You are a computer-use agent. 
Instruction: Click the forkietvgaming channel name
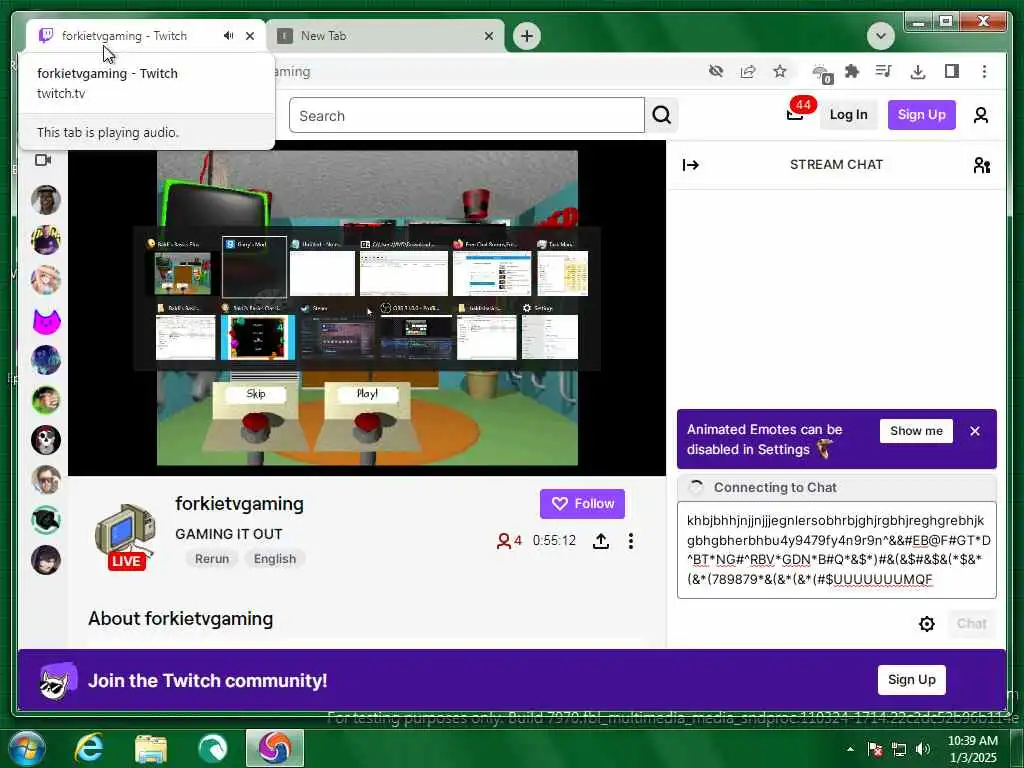pos(240,504)
